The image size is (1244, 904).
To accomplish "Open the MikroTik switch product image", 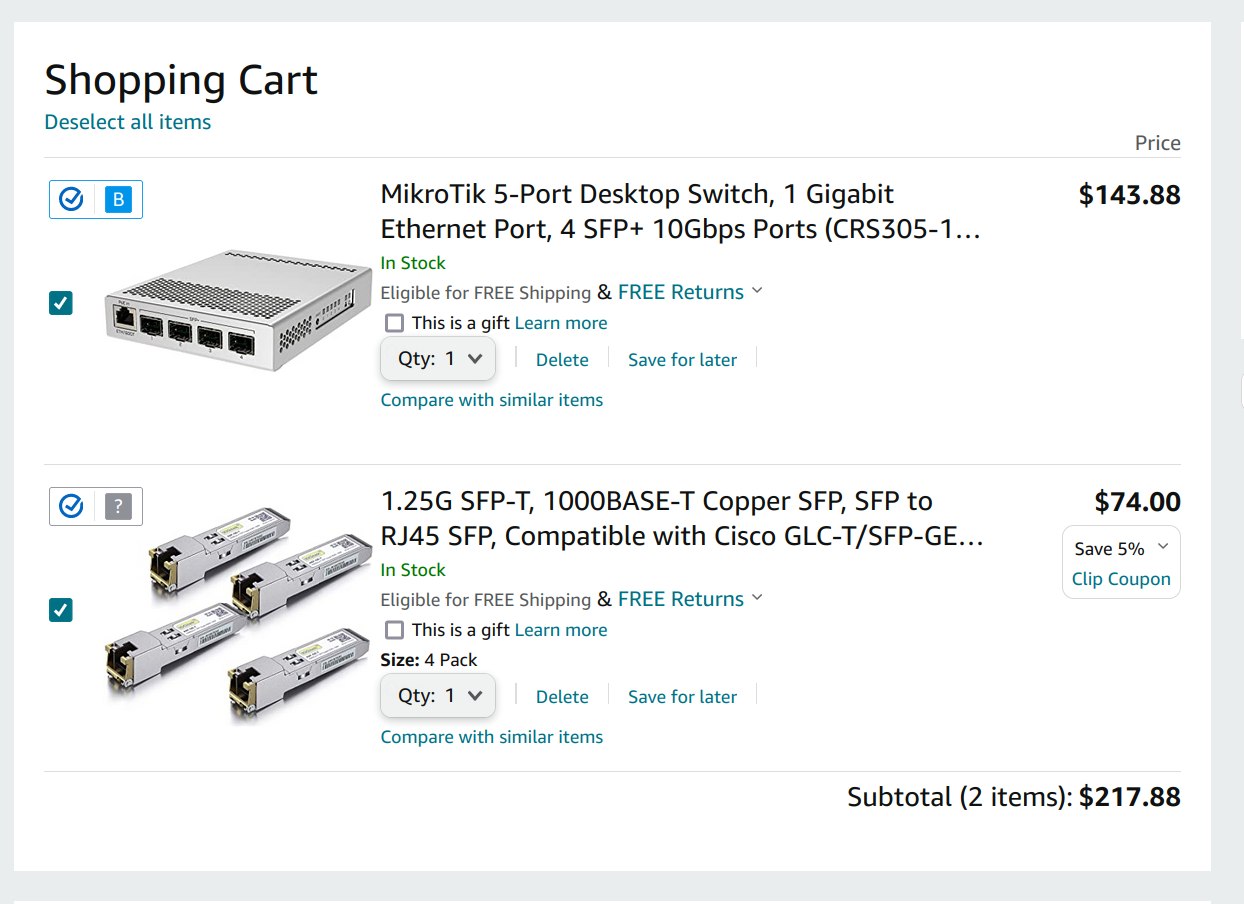I will (x=237, y=310).
